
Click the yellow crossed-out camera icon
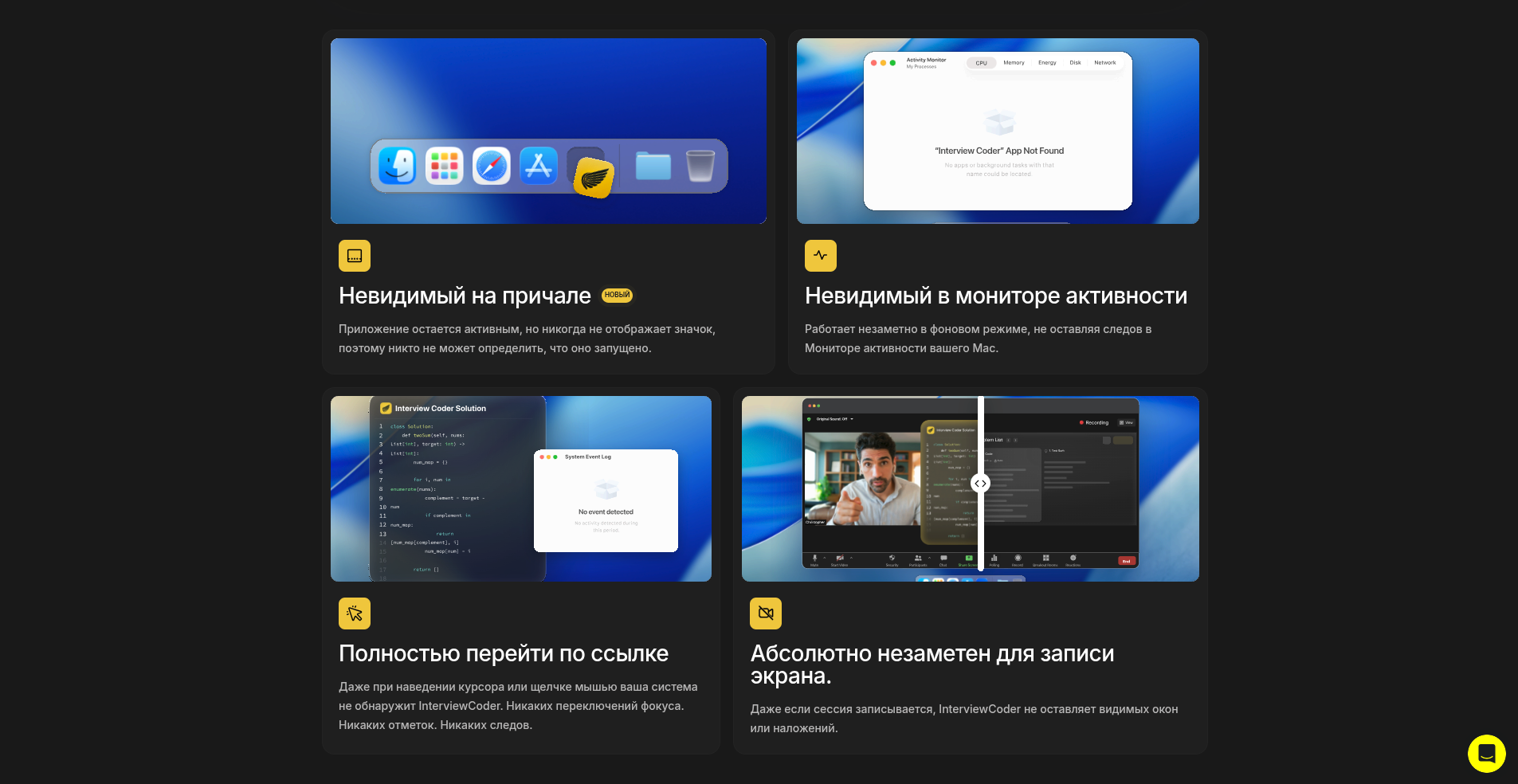coord(766,613)
